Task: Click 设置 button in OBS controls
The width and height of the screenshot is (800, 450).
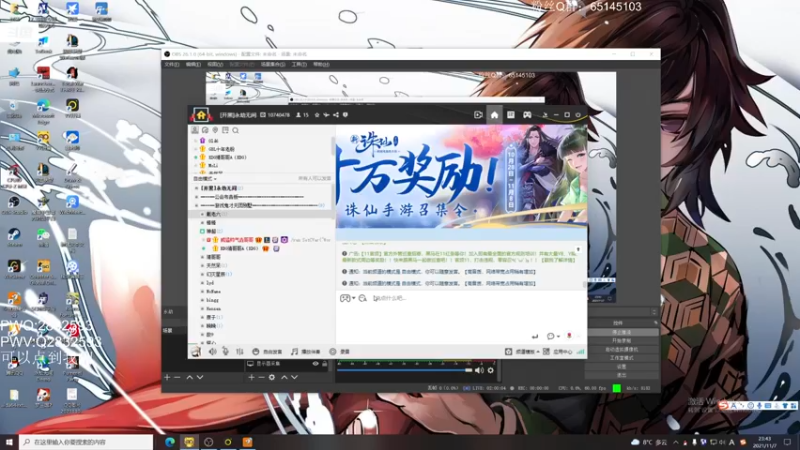Action: [x=621, y=366]
